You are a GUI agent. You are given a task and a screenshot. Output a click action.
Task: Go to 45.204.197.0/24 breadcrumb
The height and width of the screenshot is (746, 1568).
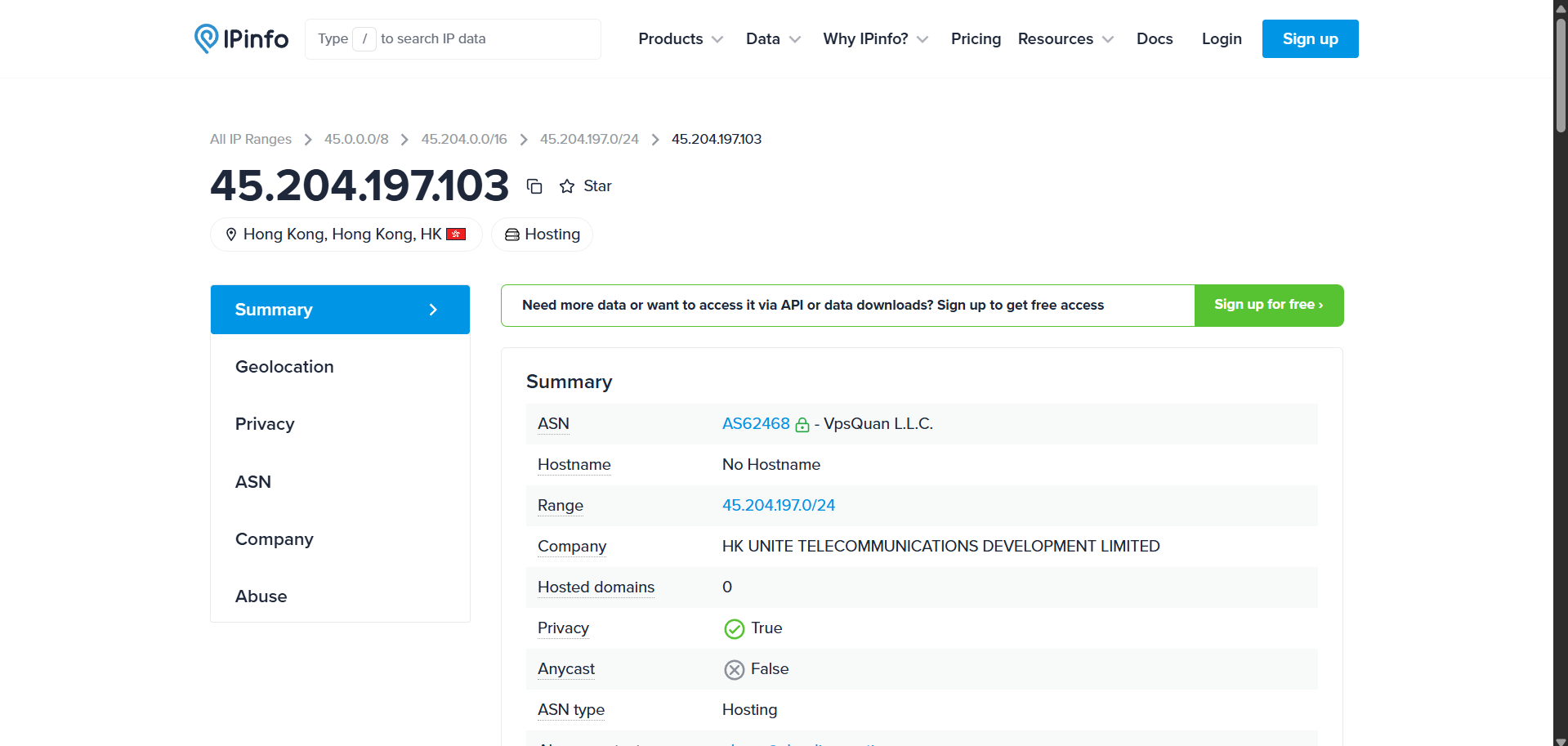pos(589,139)
